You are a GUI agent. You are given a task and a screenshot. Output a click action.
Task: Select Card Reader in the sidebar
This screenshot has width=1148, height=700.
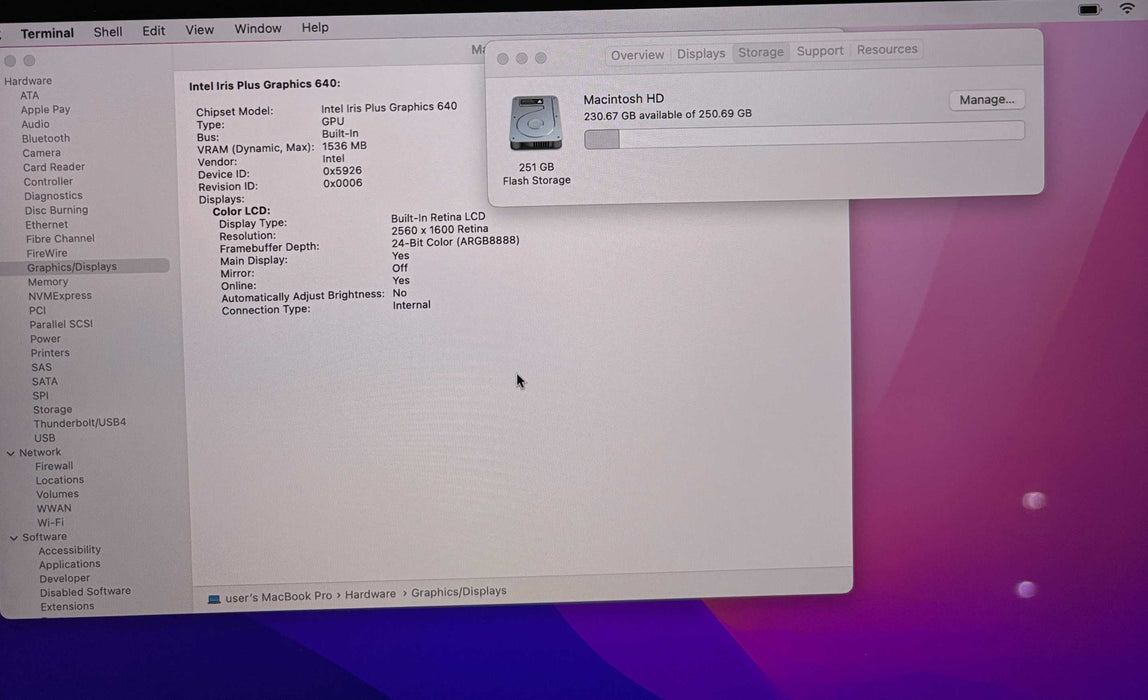(x=53, y=167)
